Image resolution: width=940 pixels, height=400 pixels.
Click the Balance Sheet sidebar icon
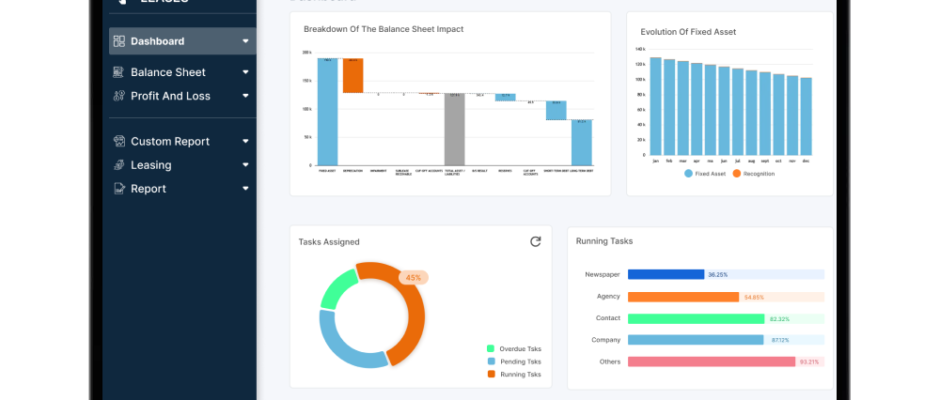[119, 72]
